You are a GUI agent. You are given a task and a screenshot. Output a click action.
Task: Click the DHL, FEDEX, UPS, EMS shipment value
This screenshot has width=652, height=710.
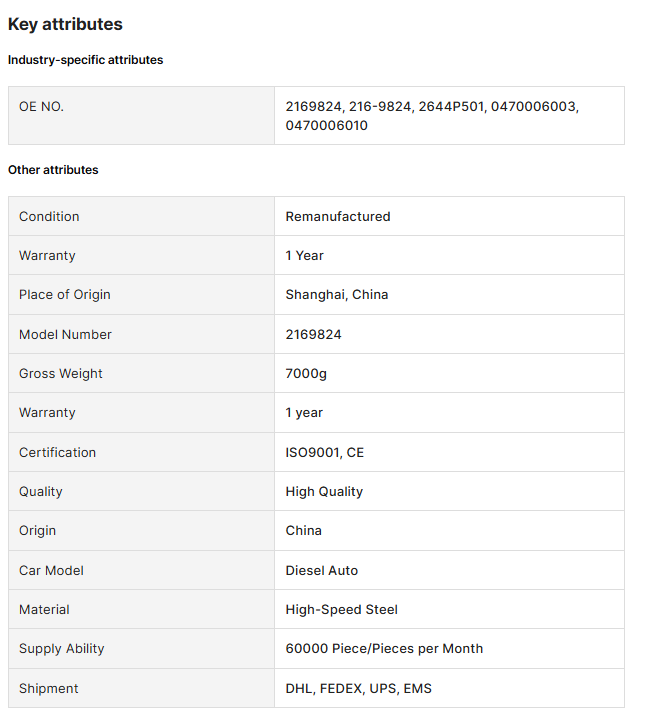tap(358, 688)
